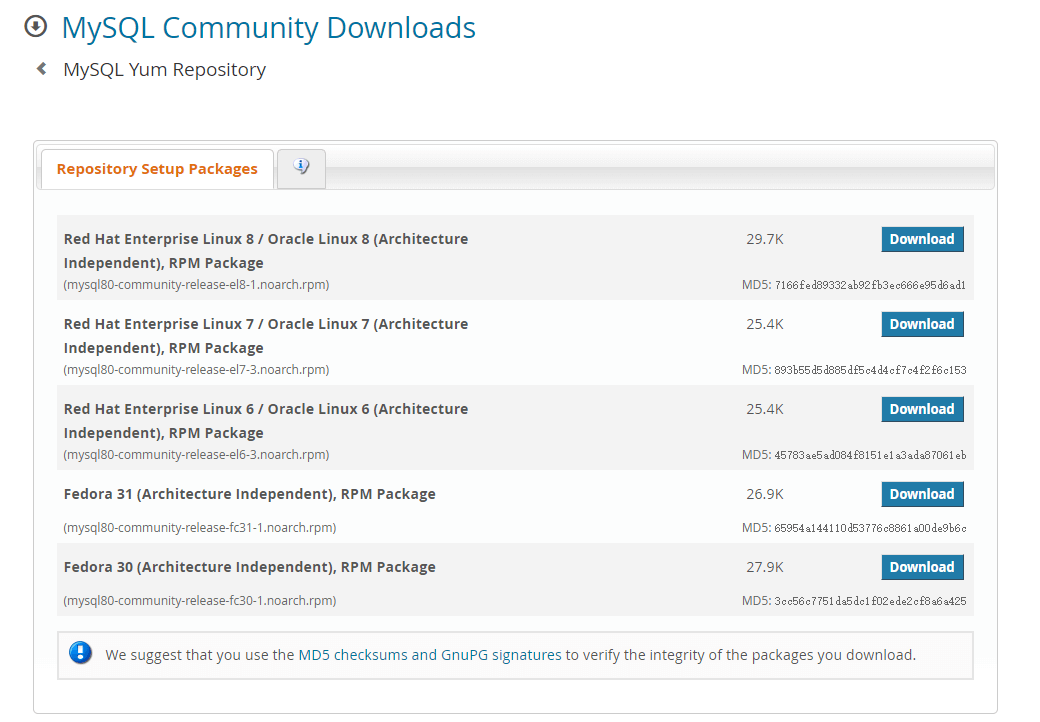Click the el8-1 noarch rpm filename
The image size is (1040, 722).
click(196, 284)
